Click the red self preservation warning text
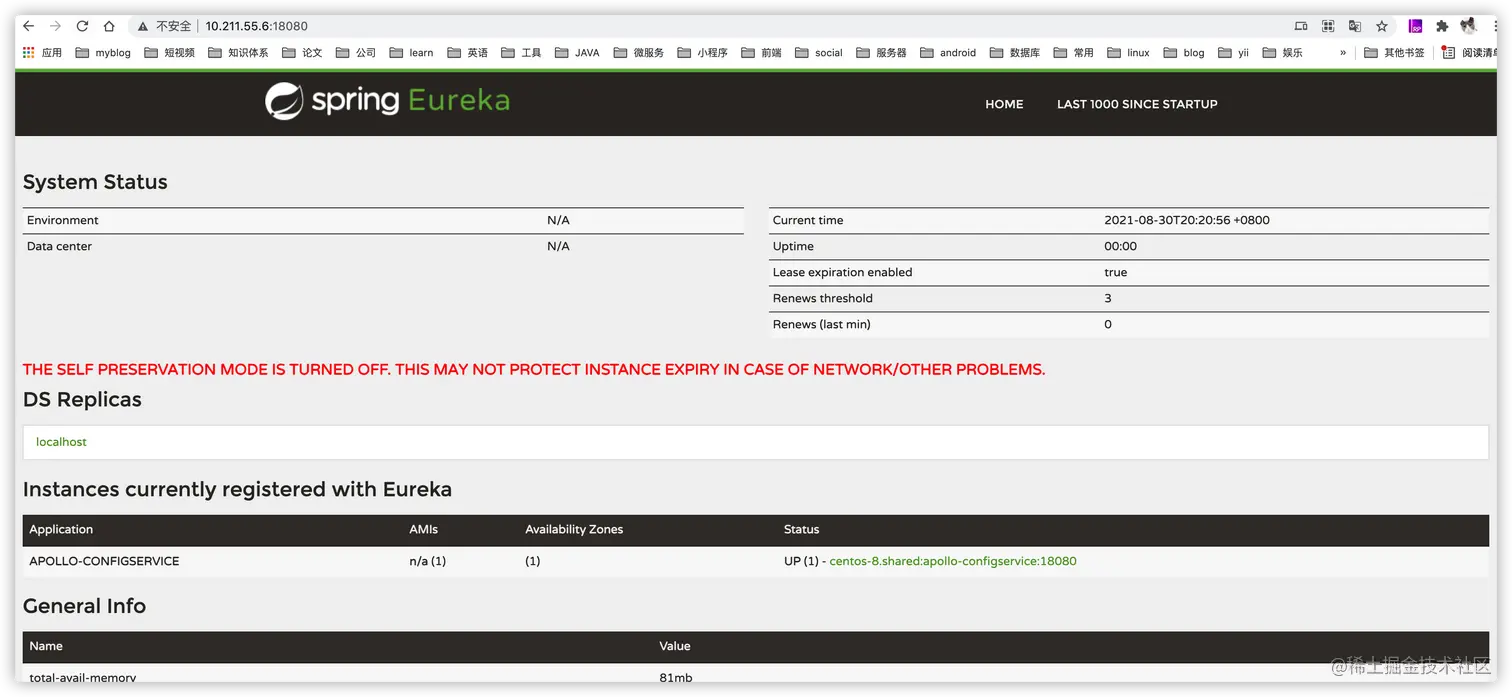 534,369
